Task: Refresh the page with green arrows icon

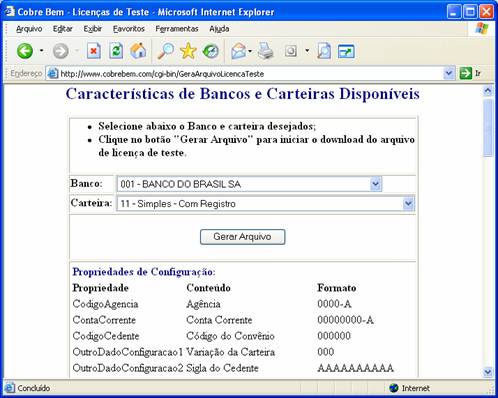Action: tap(116, 51)
